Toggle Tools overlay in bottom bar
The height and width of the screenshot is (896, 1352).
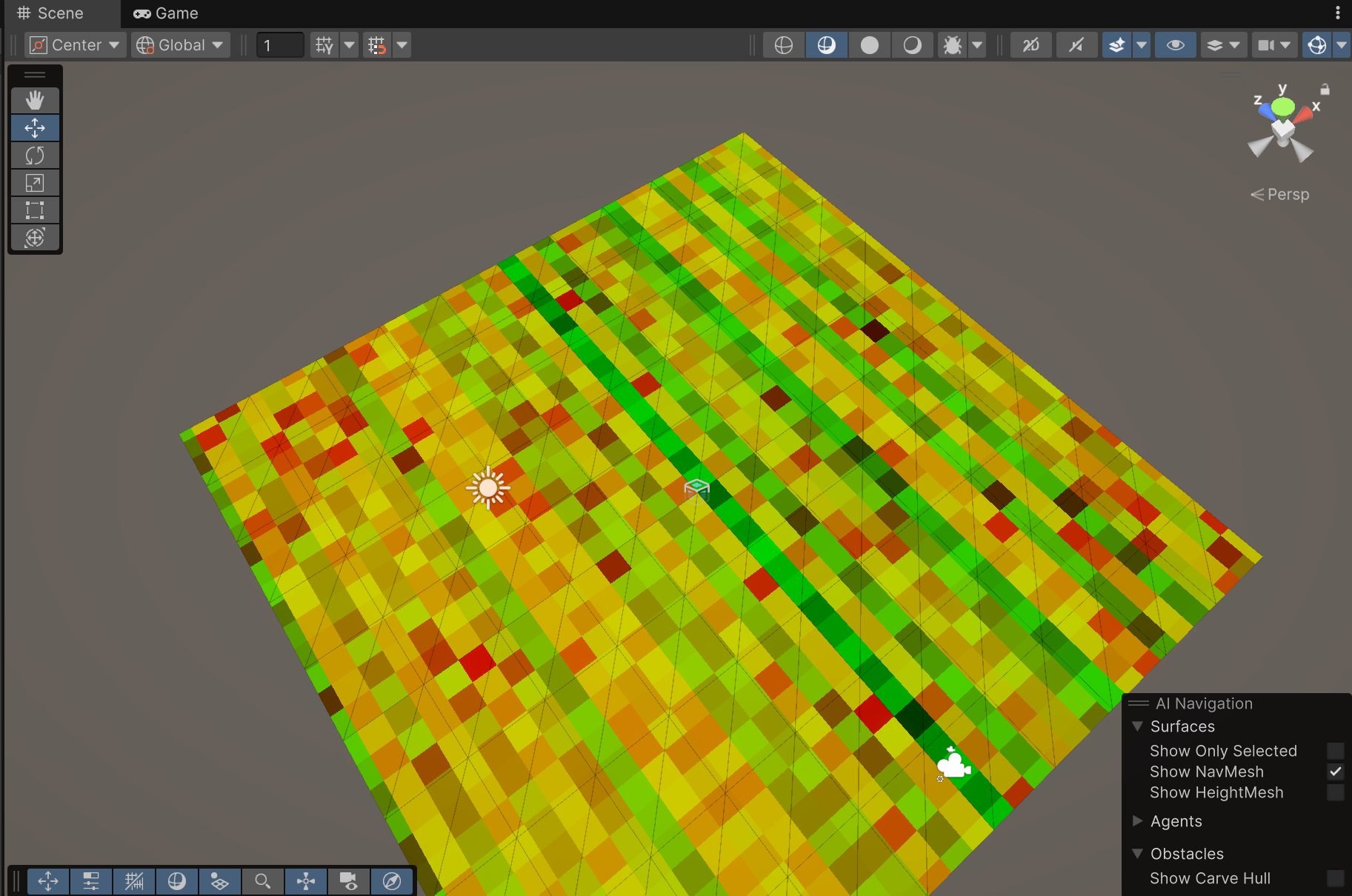click(48, 881)
